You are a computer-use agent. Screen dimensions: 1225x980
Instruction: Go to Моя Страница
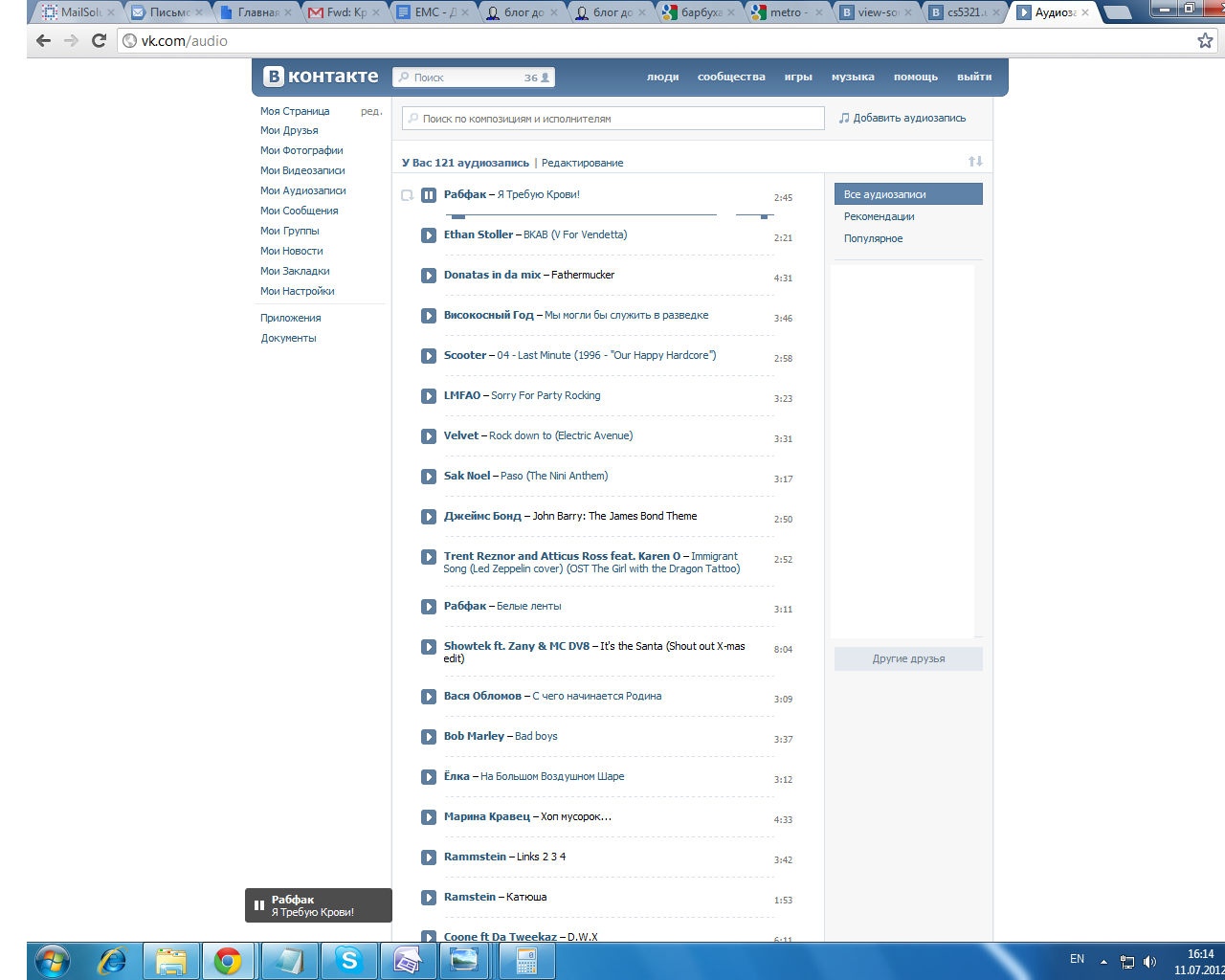pos(295,111)
